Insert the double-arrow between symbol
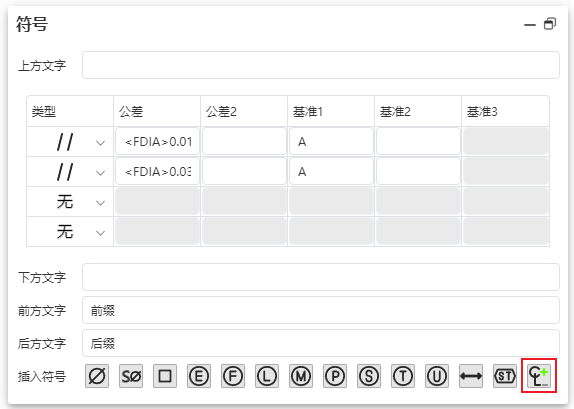 click(471, 376)
